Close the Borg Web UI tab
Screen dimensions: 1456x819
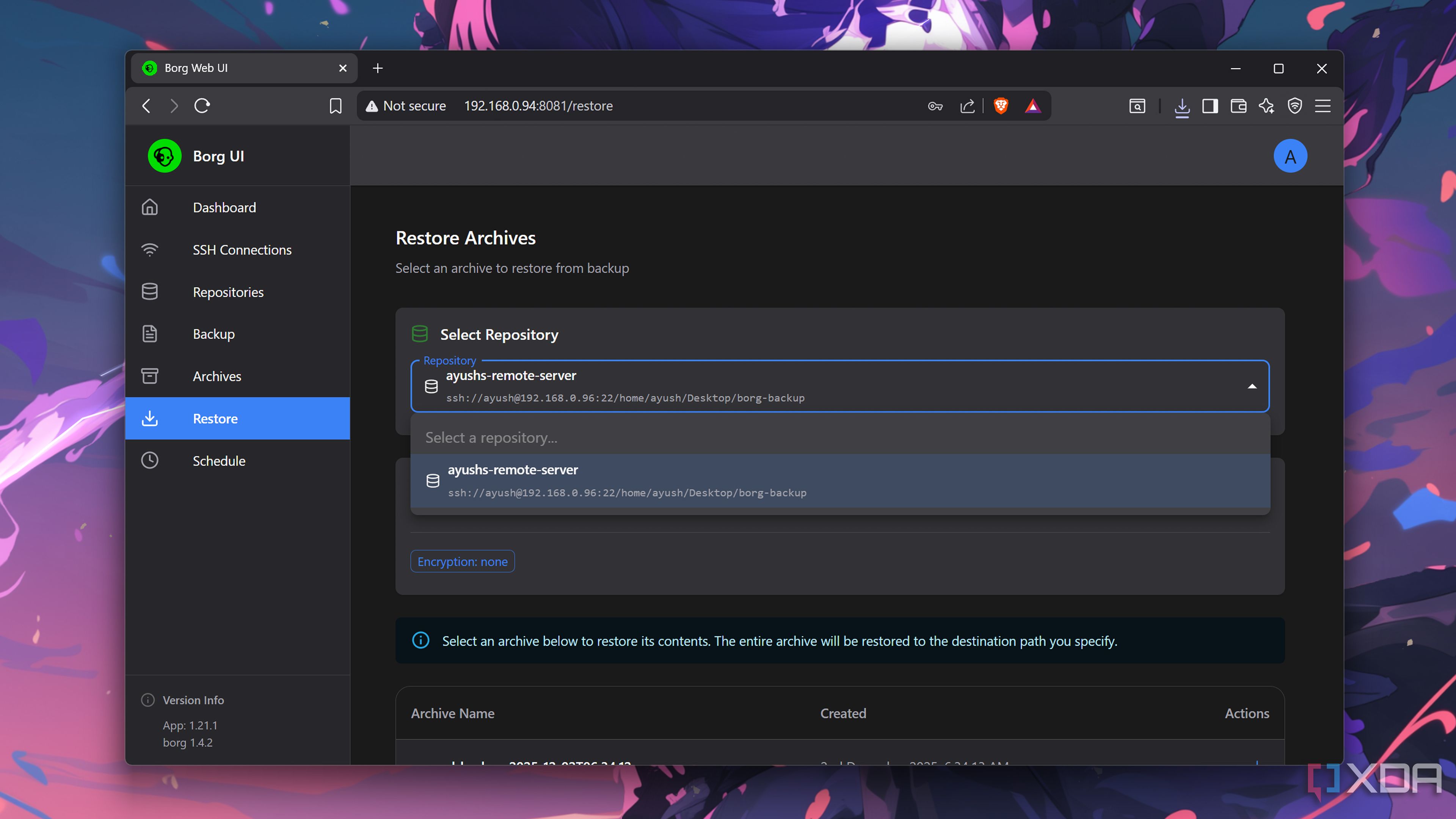pos(342,68)
